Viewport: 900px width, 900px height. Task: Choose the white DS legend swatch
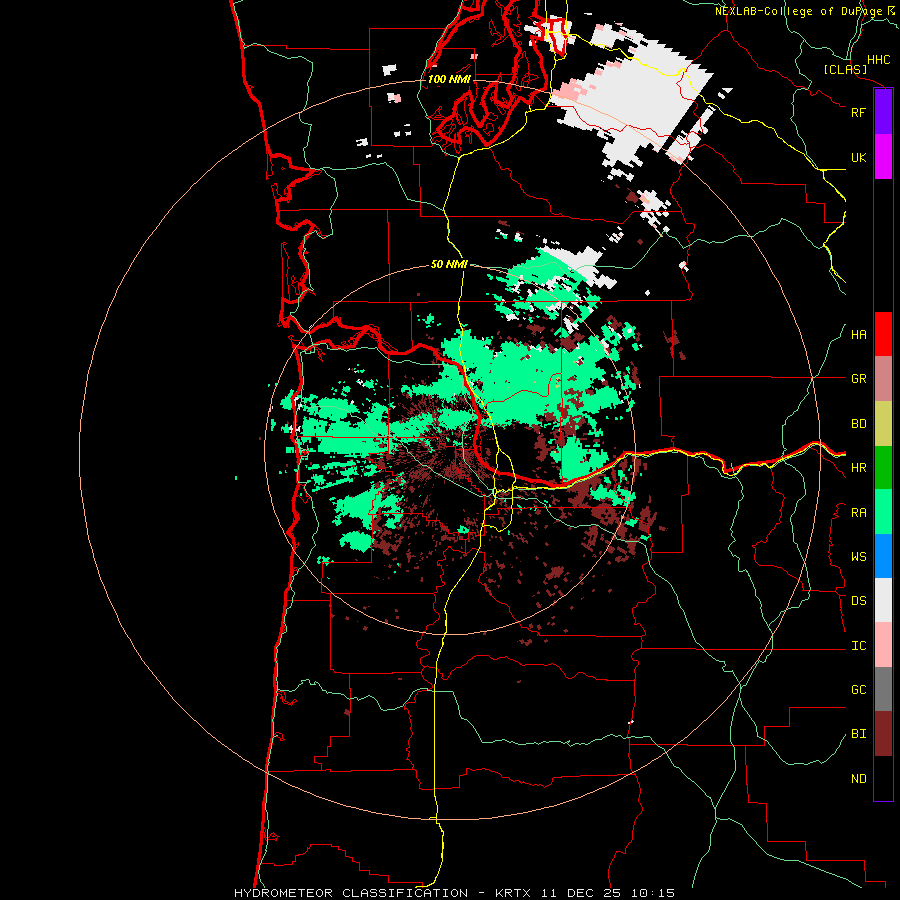coord(883,600)
